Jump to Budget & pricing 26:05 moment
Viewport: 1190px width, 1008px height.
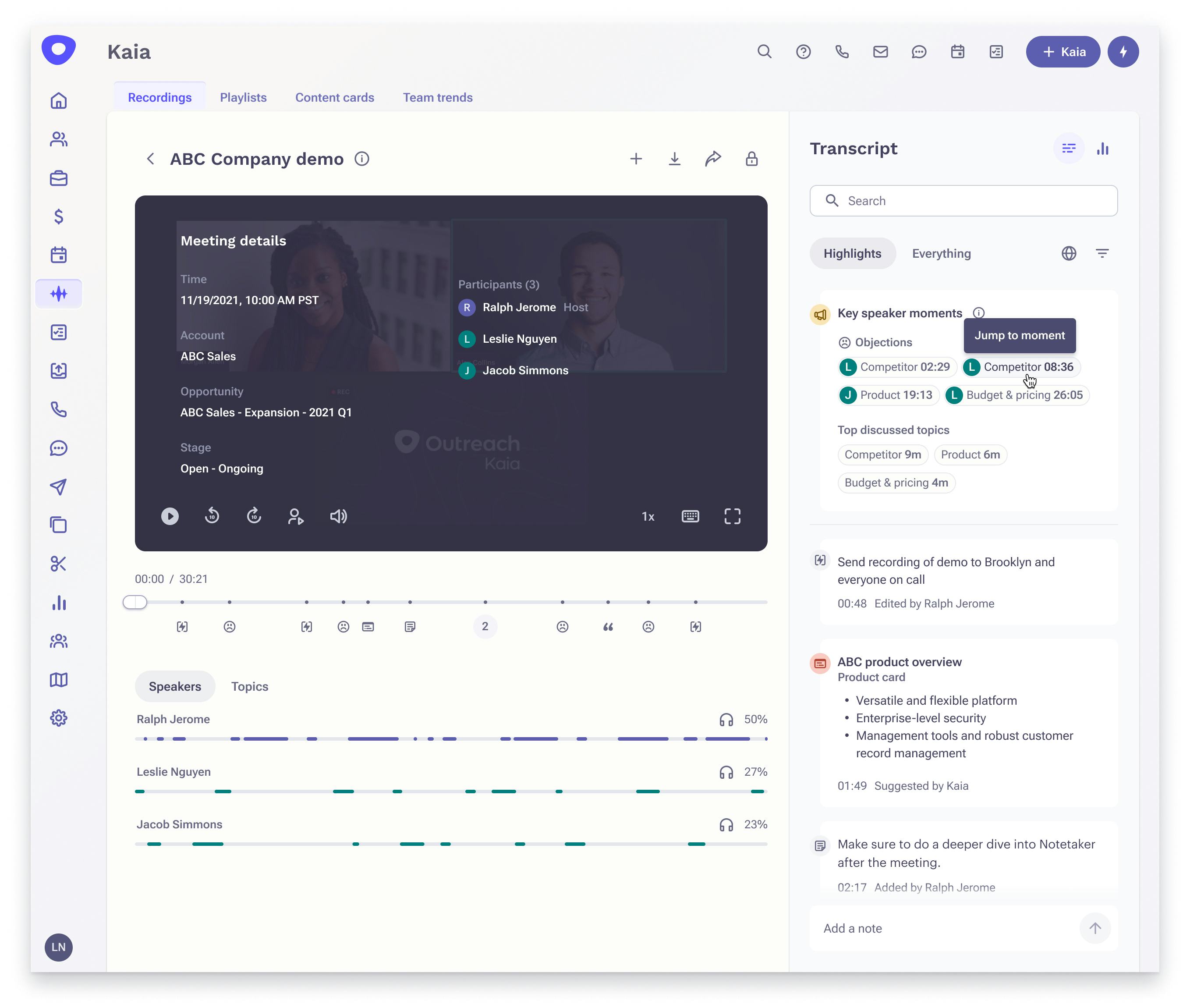(x=1017, y=395)
